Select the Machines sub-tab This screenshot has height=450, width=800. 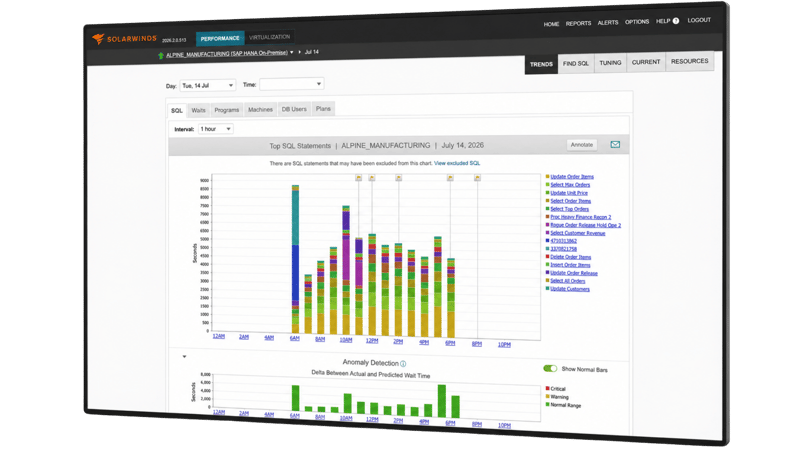coord(260,109)
